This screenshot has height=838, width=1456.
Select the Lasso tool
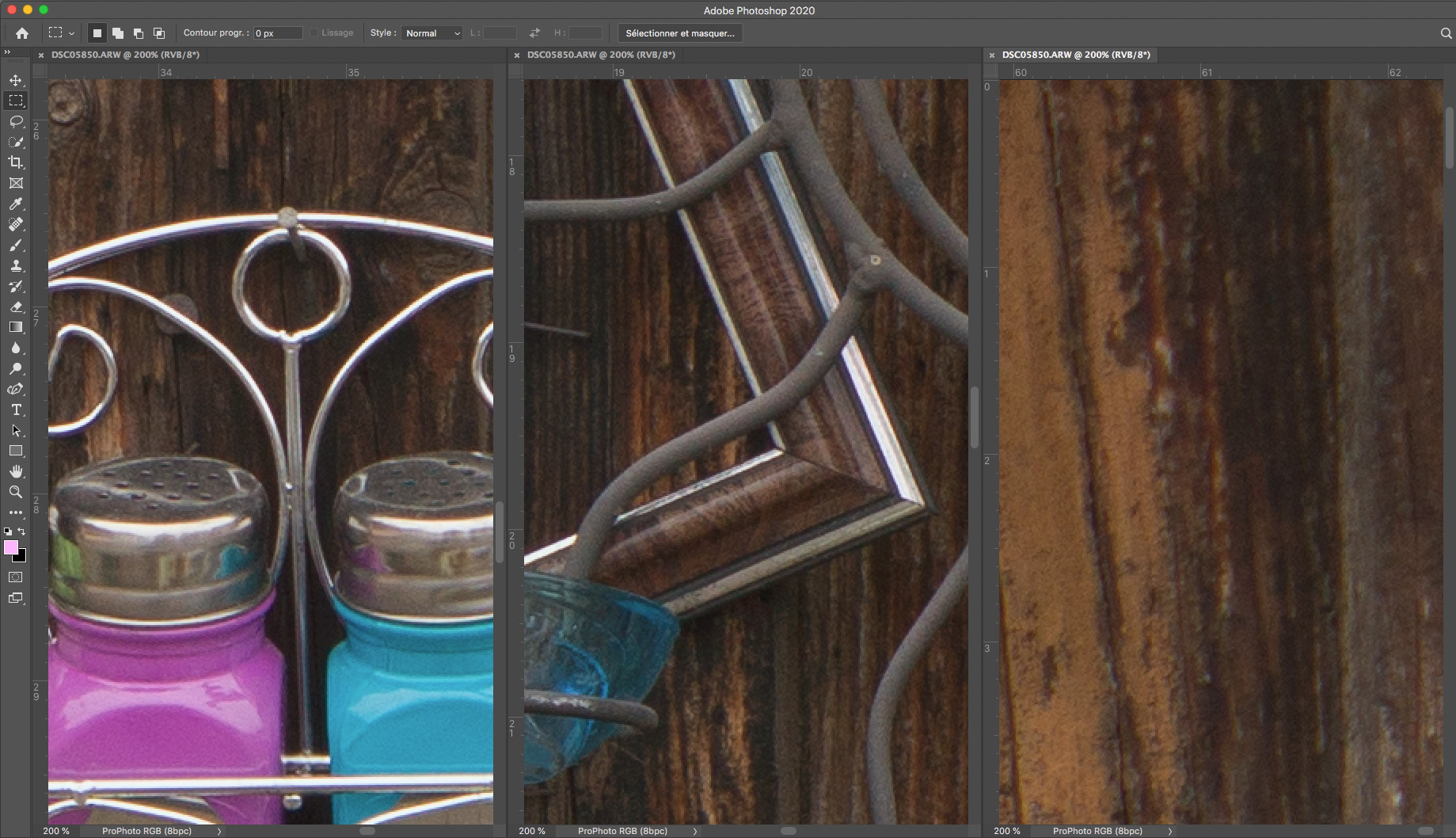coord(16,121)
